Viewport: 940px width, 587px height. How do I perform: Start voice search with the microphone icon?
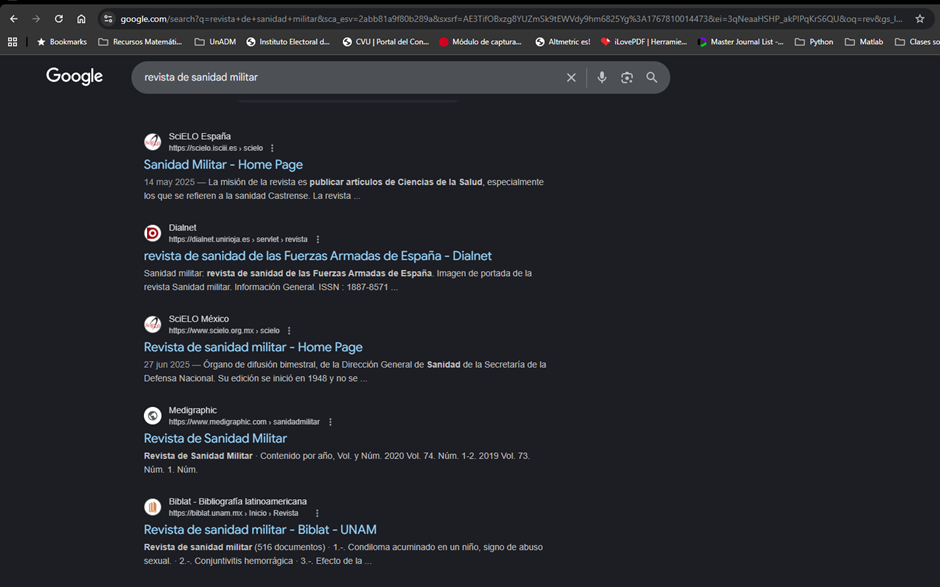coord(601,78)
